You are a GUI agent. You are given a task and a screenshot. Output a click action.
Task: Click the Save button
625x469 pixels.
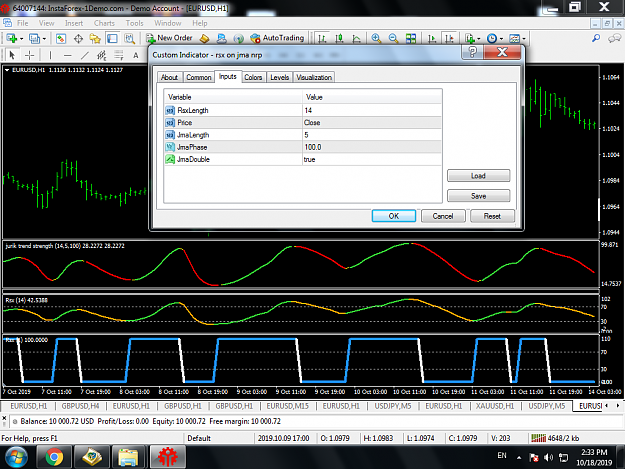(x=478, y=196)
